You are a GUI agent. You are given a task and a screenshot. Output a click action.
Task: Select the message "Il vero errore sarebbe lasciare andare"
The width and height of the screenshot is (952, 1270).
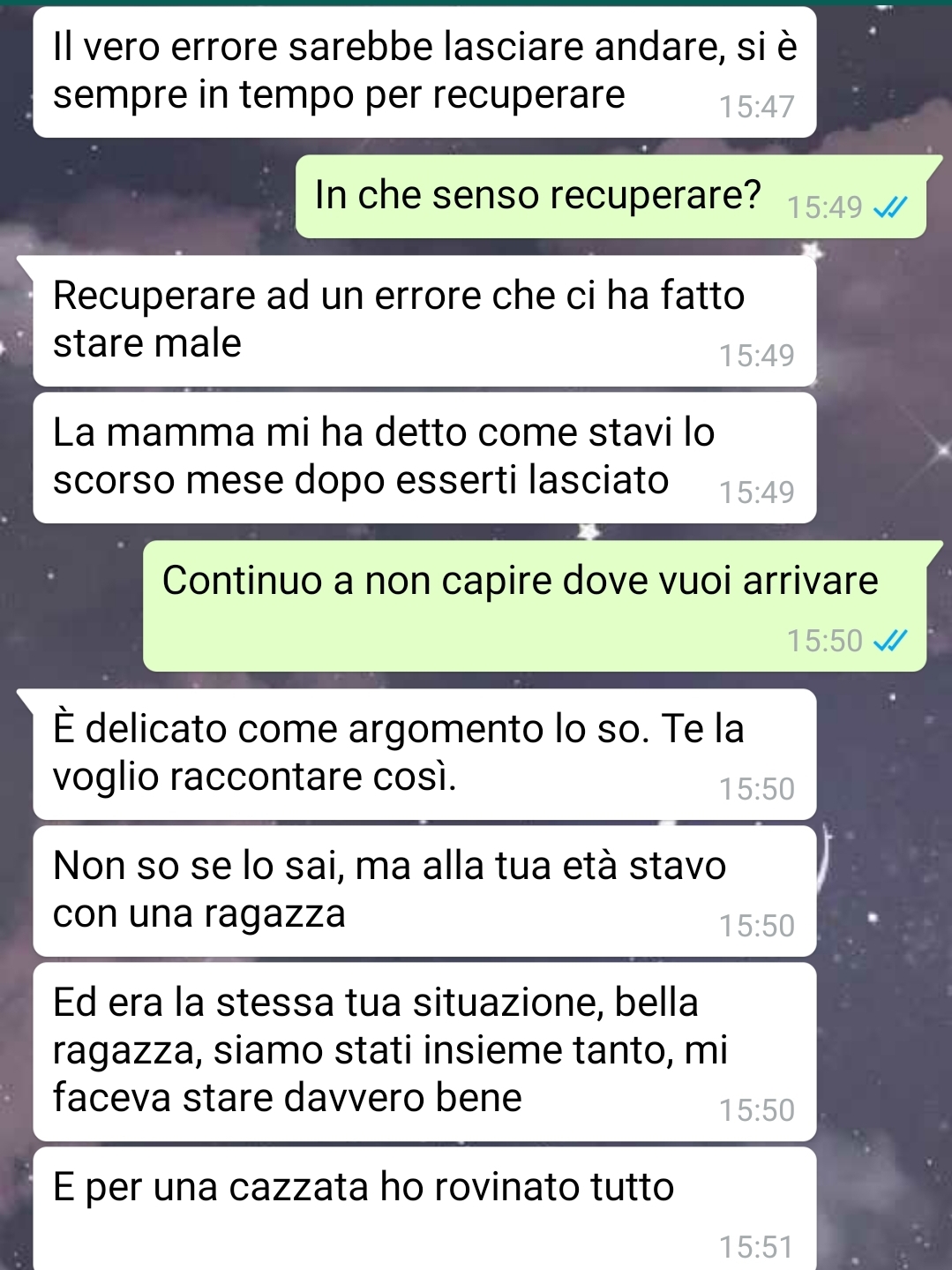[424, 71]
